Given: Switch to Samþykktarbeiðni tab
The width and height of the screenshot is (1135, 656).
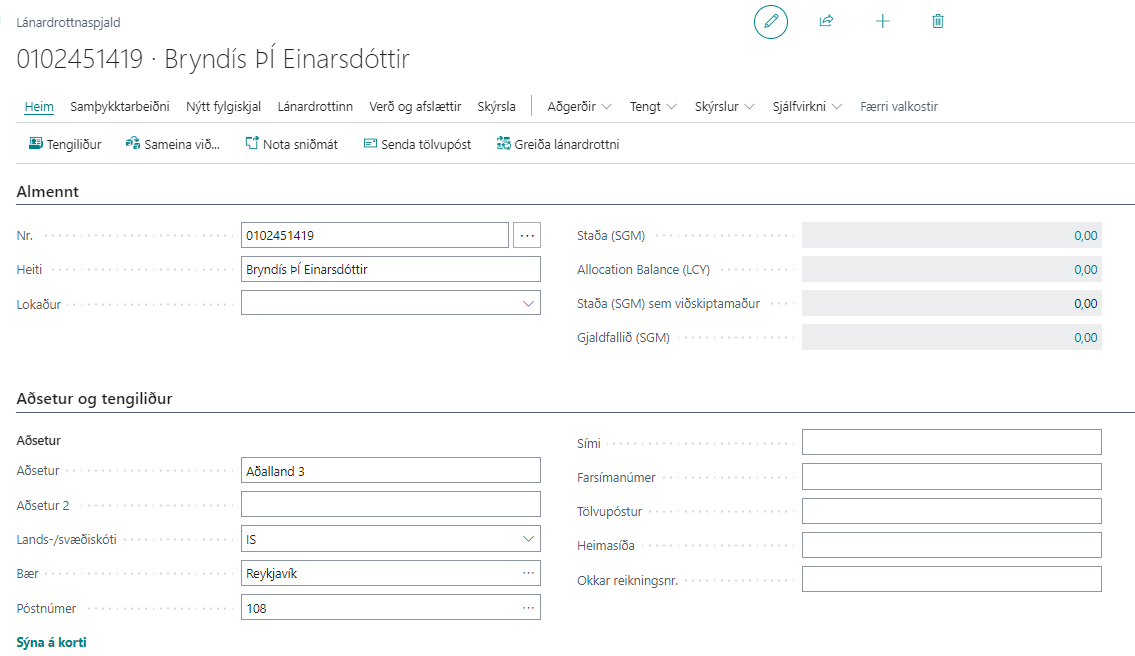Looking at the screenshot, I should click(120, 106).
